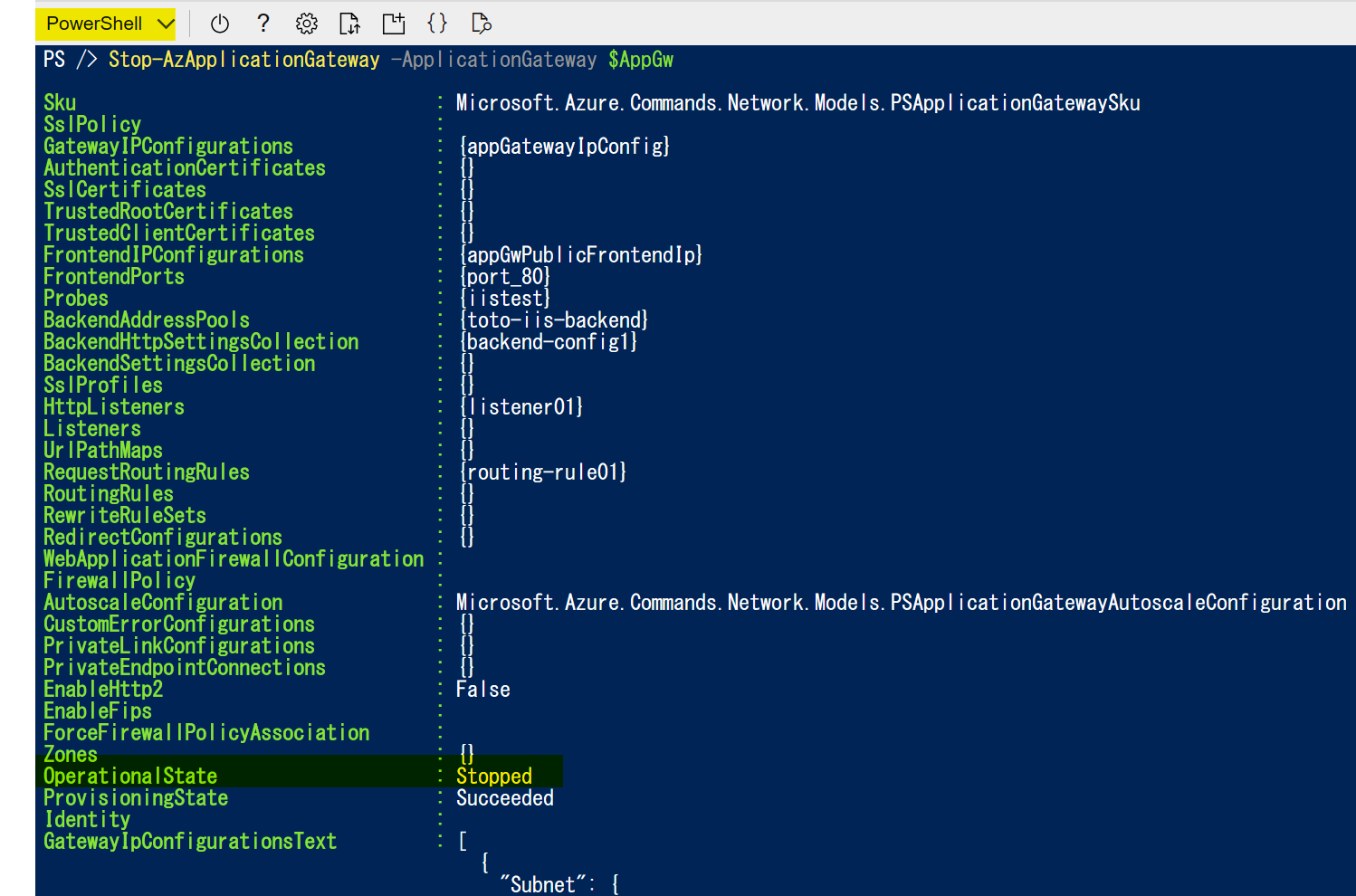
Task: Click the SslPolicy property name
Action: coord(92,125)
